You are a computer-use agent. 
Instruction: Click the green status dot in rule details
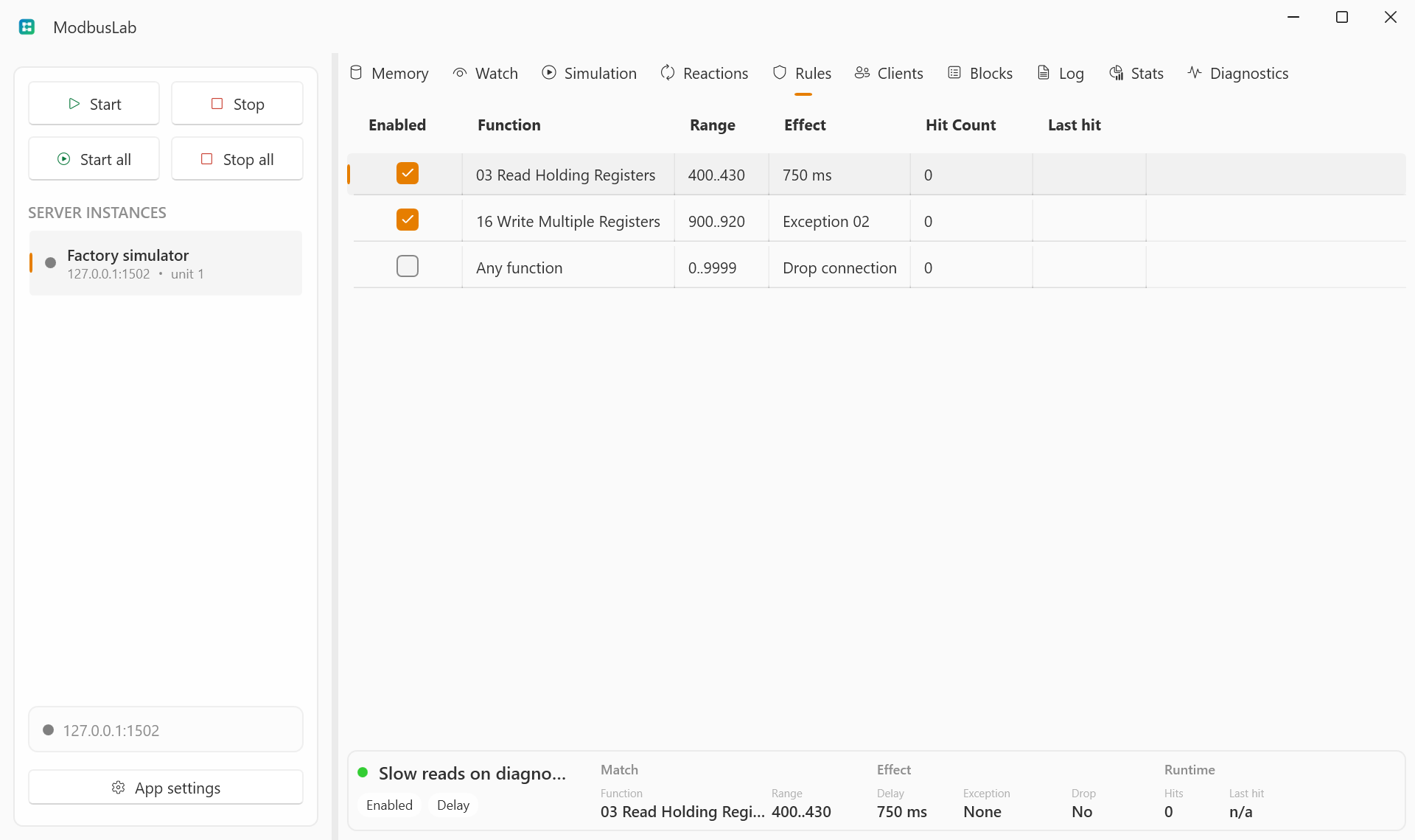(x=363, y=772)
